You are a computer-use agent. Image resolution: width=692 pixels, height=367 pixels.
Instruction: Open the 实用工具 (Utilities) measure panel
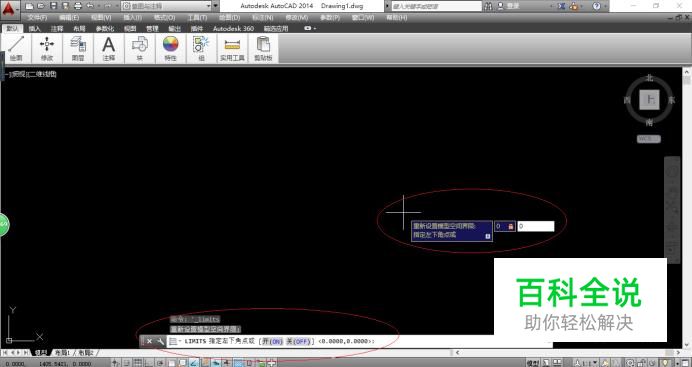coord(232,49)
